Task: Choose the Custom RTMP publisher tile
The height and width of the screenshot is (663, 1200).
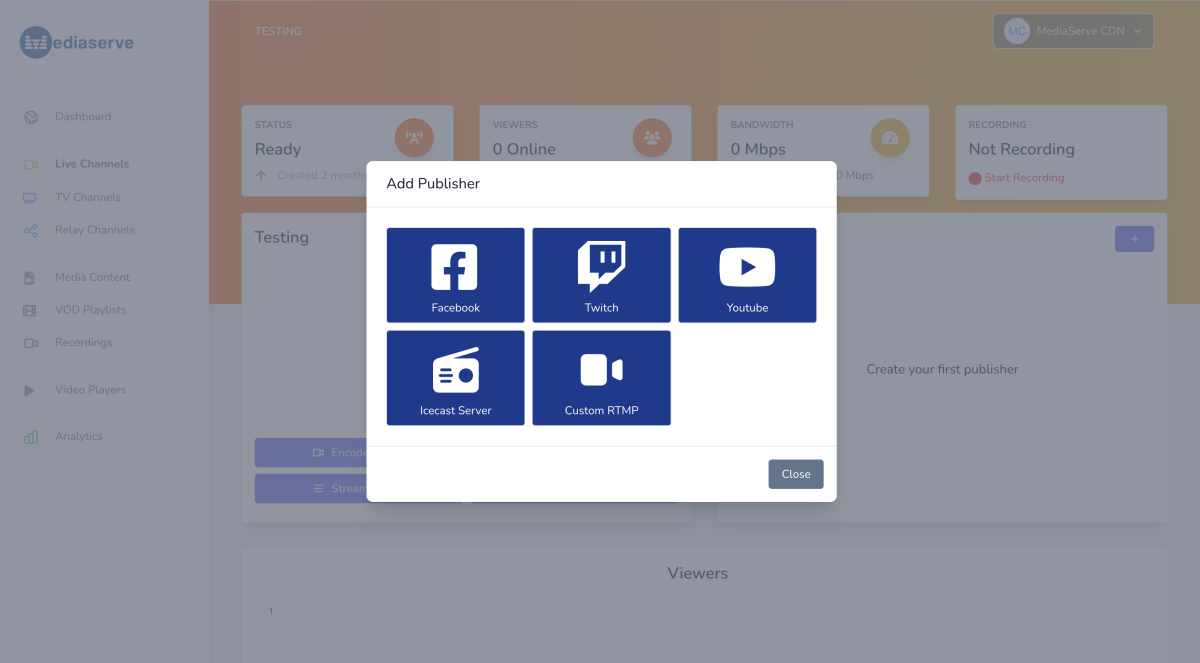Action: click(x=601, y=378)
